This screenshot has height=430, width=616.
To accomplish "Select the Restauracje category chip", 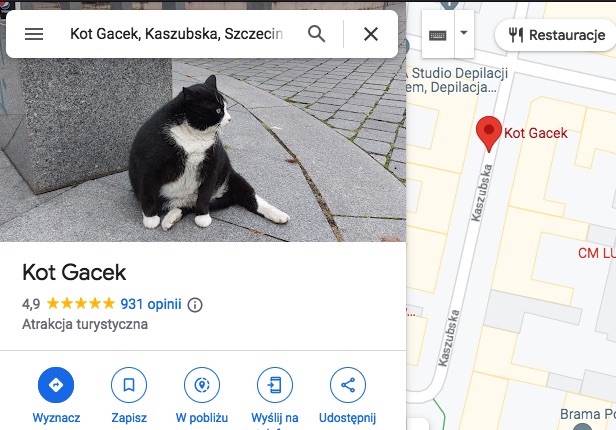I will (557, 35).
